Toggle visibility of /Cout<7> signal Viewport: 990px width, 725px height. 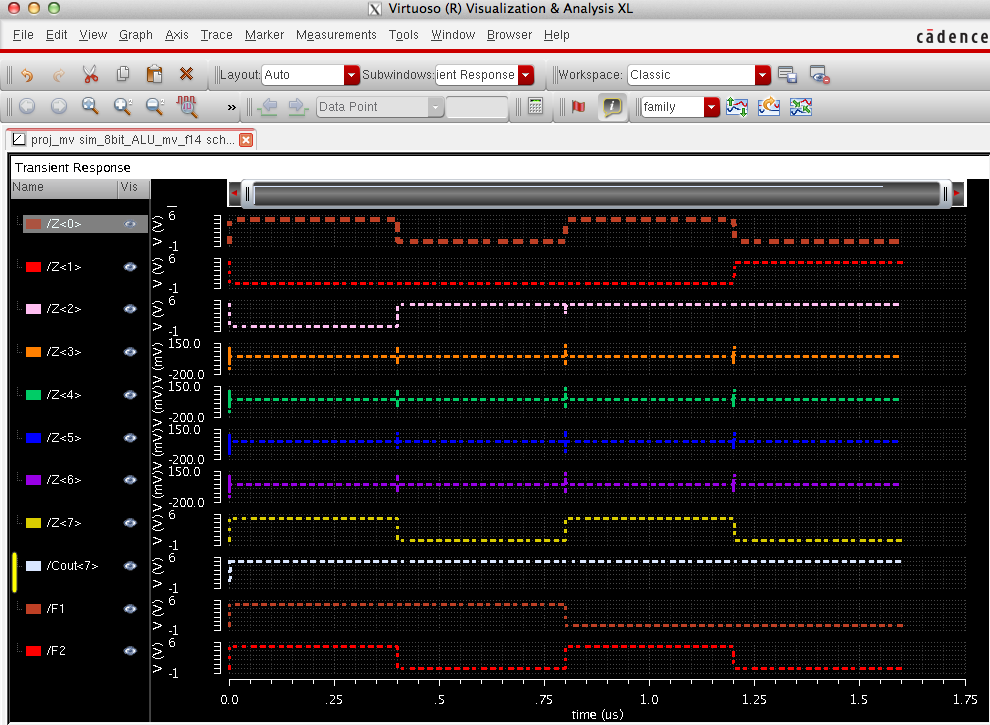(x=129, y=566)
